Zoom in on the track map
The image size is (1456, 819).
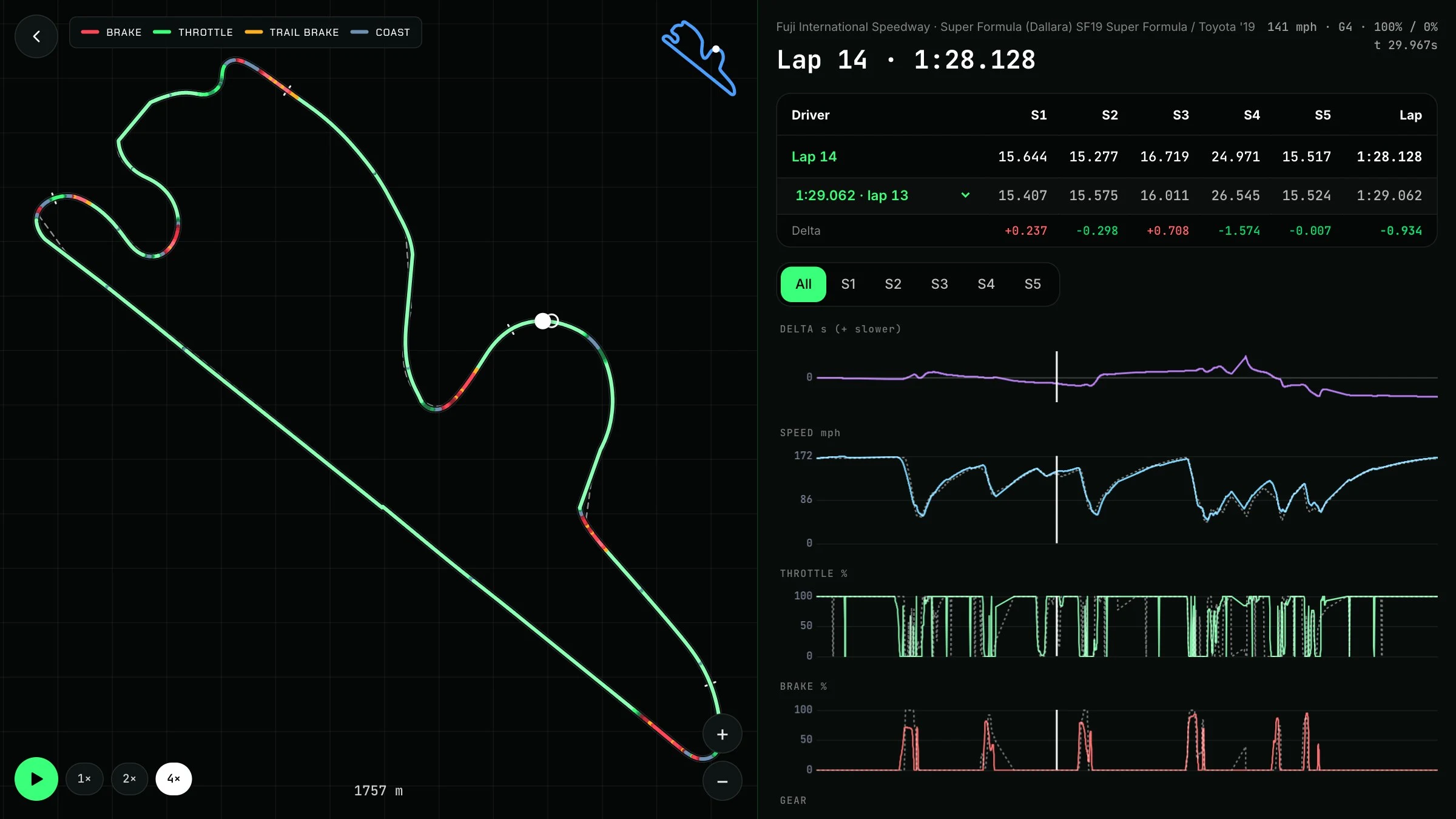[722, 735]
